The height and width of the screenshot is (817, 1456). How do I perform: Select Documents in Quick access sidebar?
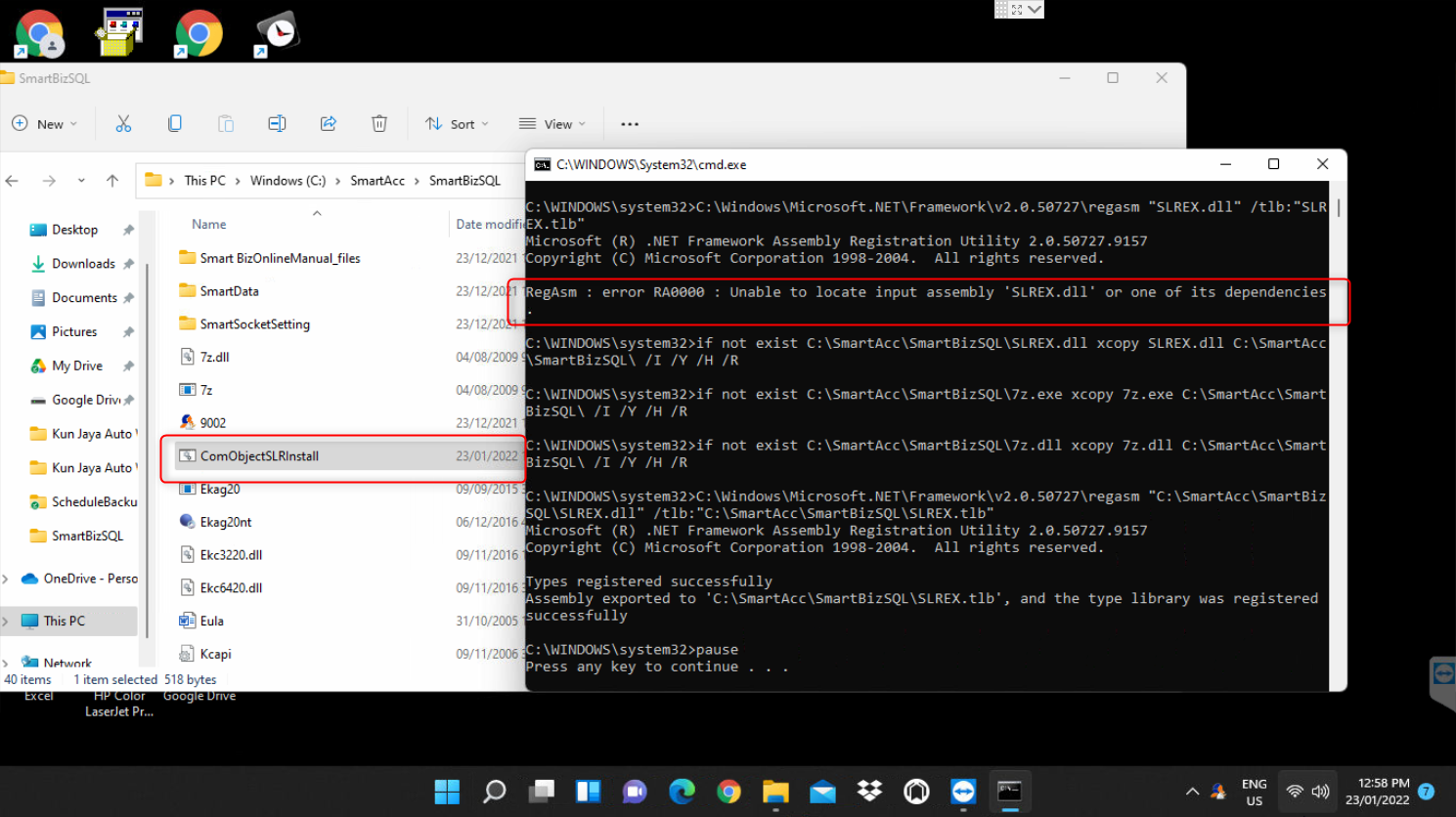coord(84,298)
